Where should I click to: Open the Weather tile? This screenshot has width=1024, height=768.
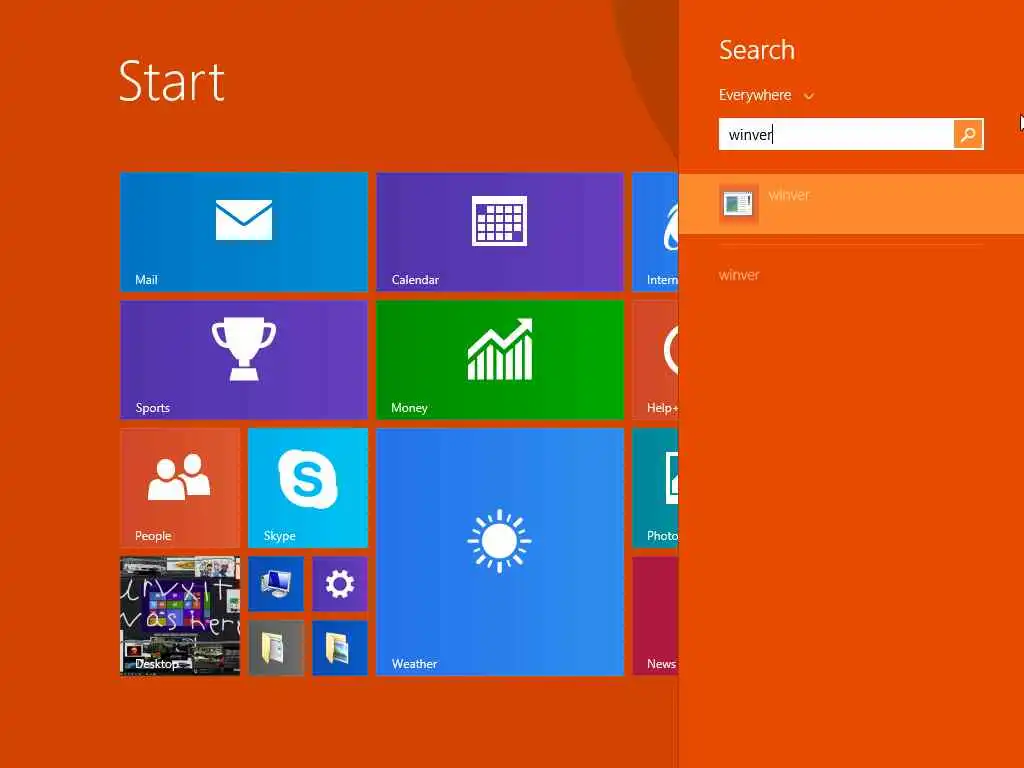(500, 551)
